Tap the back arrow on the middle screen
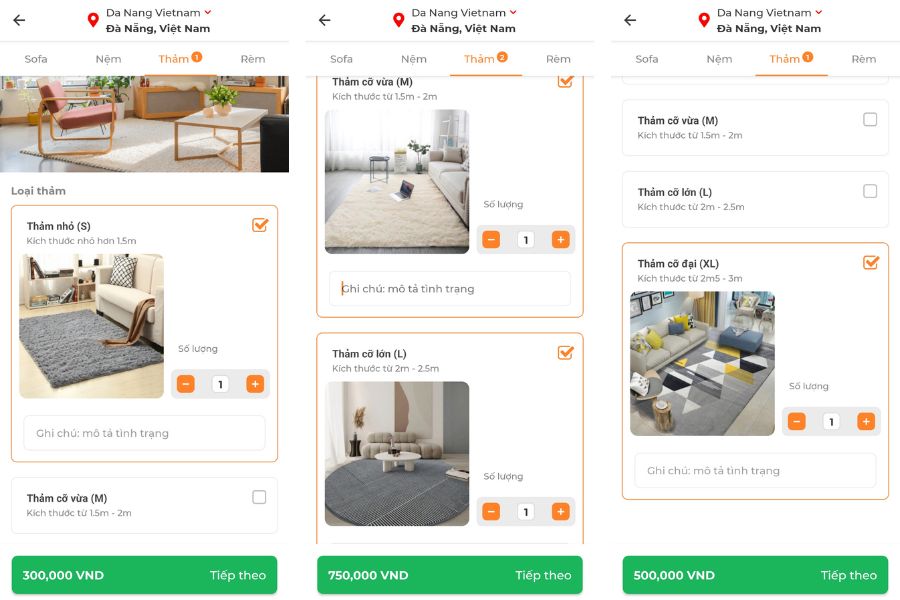Image resolution: width=900 pixels, height=600 pixels. tap(325, 20)
